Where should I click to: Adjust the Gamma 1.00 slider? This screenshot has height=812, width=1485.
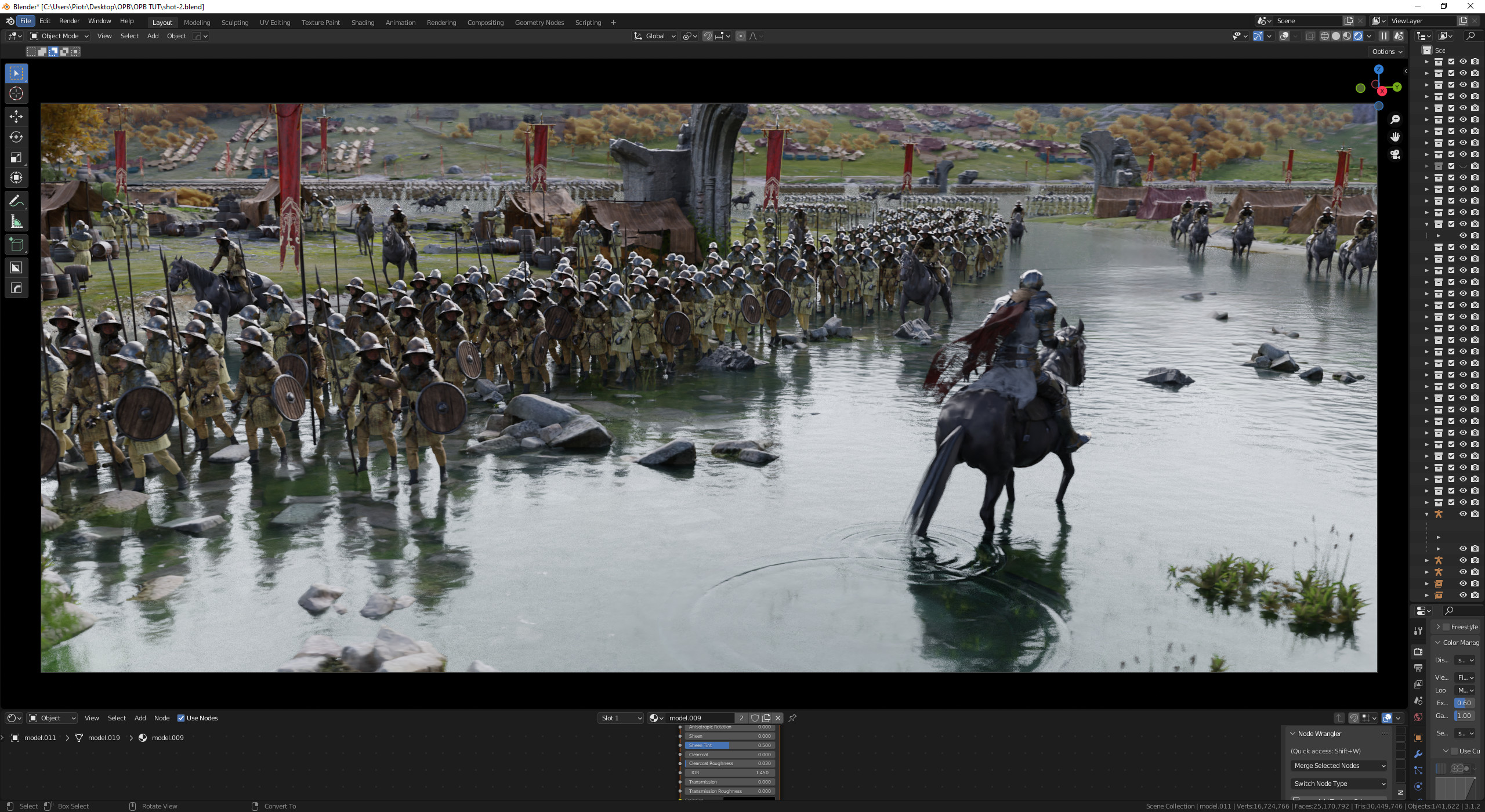coord(1464,716)
